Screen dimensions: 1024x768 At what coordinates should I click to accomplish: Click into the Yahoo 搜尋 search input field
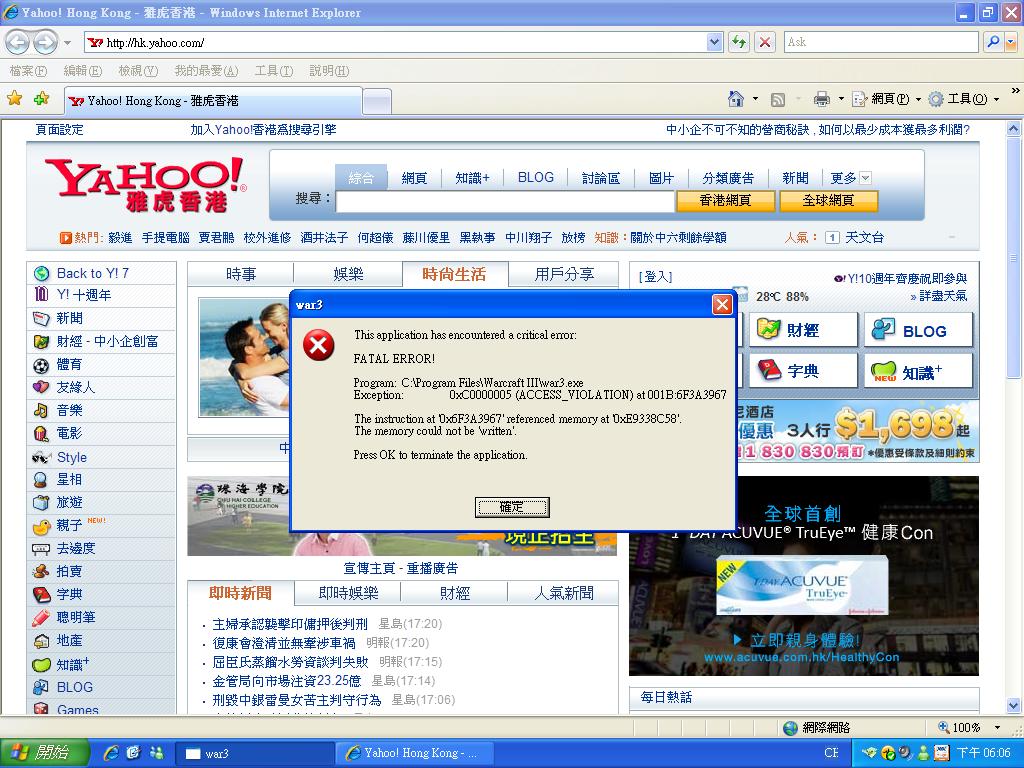coord(505,201)
